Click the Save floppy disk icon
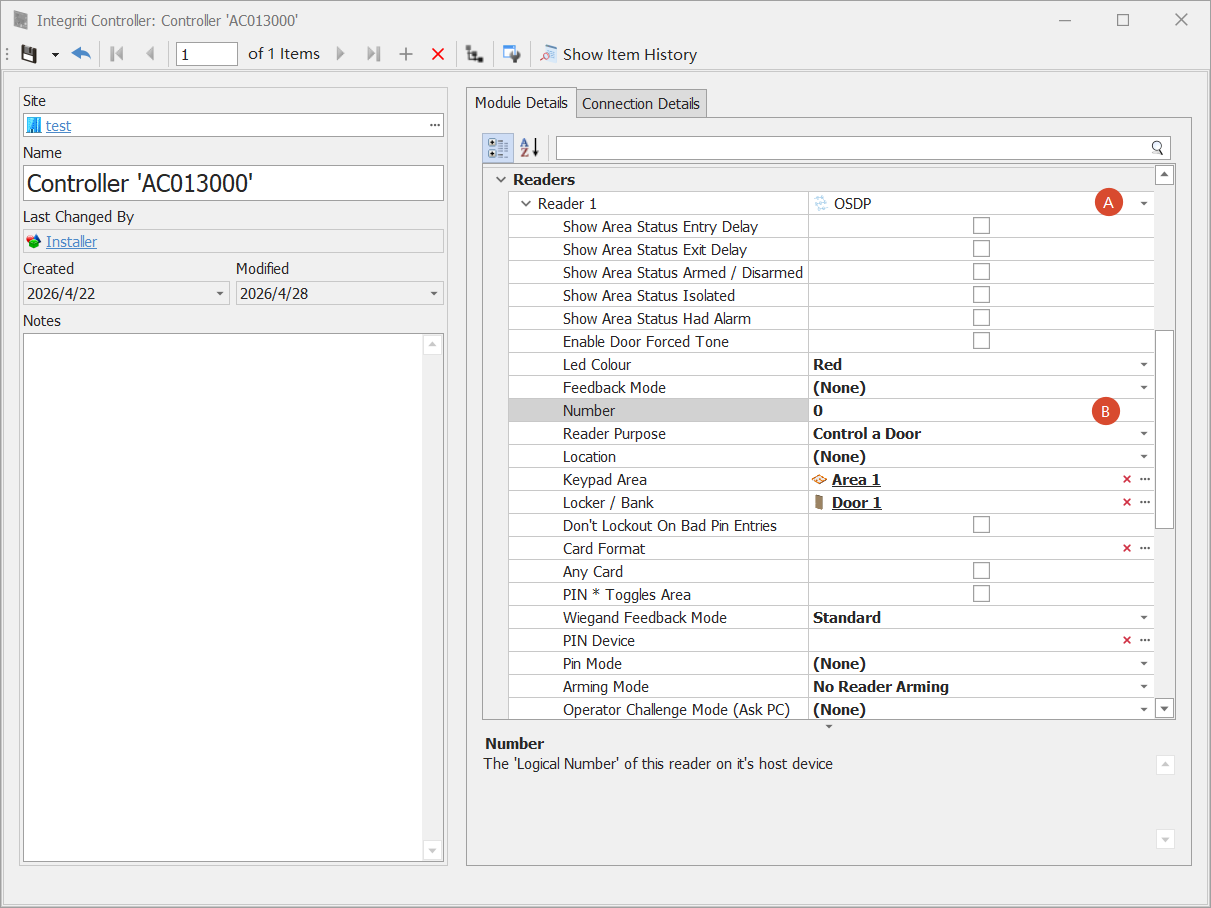The height and width of the screenshot is (908, 1211). click(x=29, y=54)
